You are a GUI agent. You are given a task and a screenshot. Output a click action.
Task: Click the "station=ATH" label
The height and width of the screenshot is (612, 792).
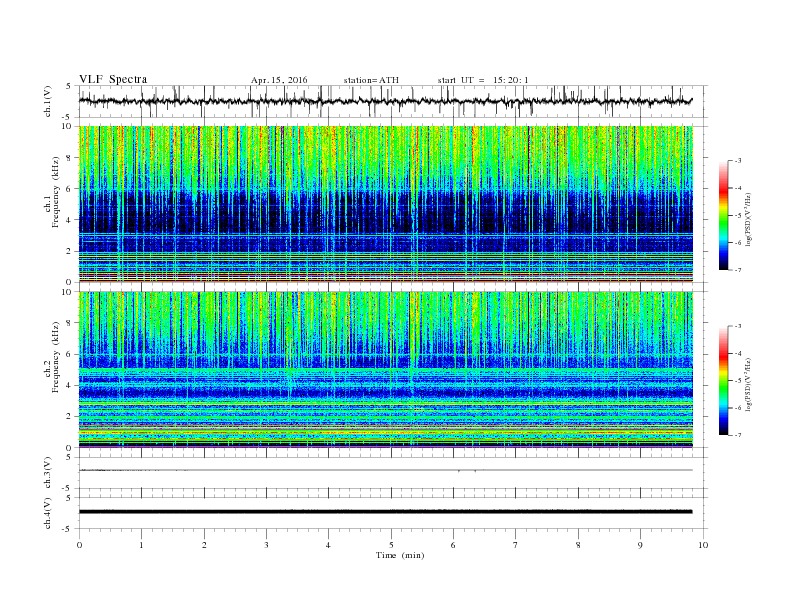pos(371,80)
